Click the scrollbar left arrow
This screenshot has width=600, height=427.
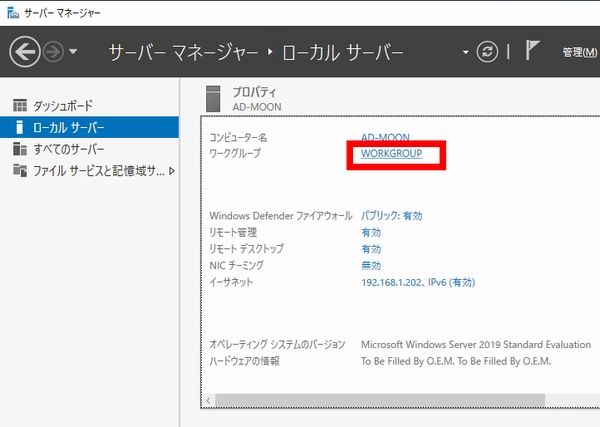point(208,401)
